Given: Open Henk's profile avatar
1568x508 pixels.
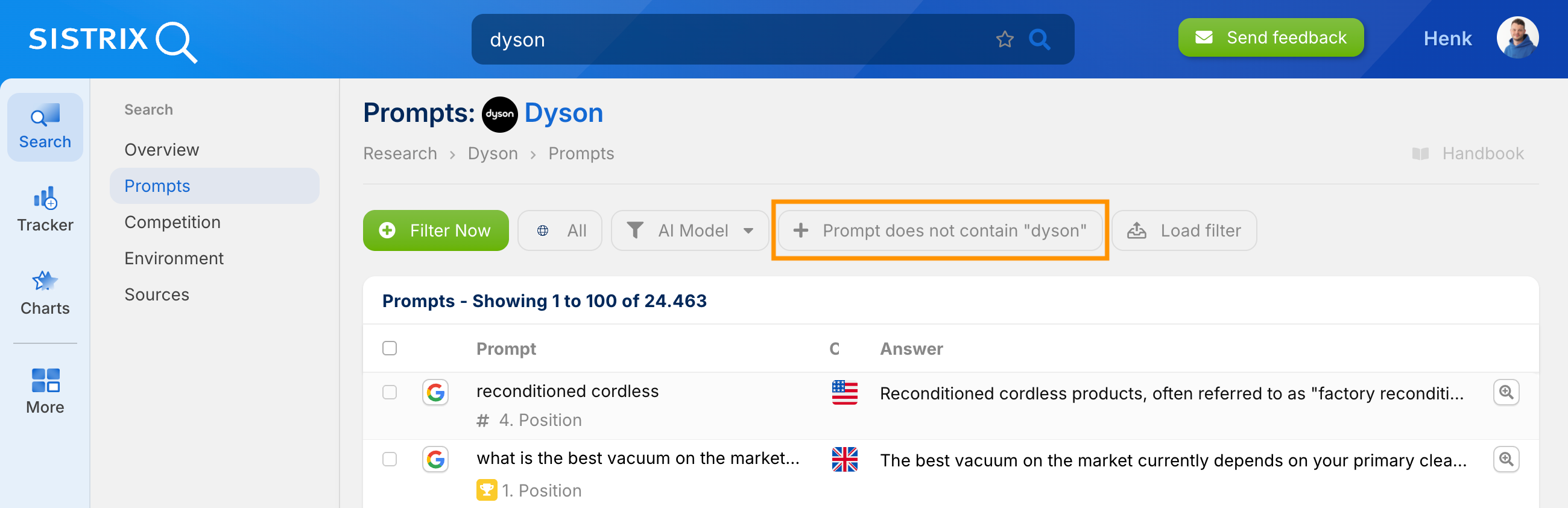Looking at the screenshot, I should (1517, 38).
